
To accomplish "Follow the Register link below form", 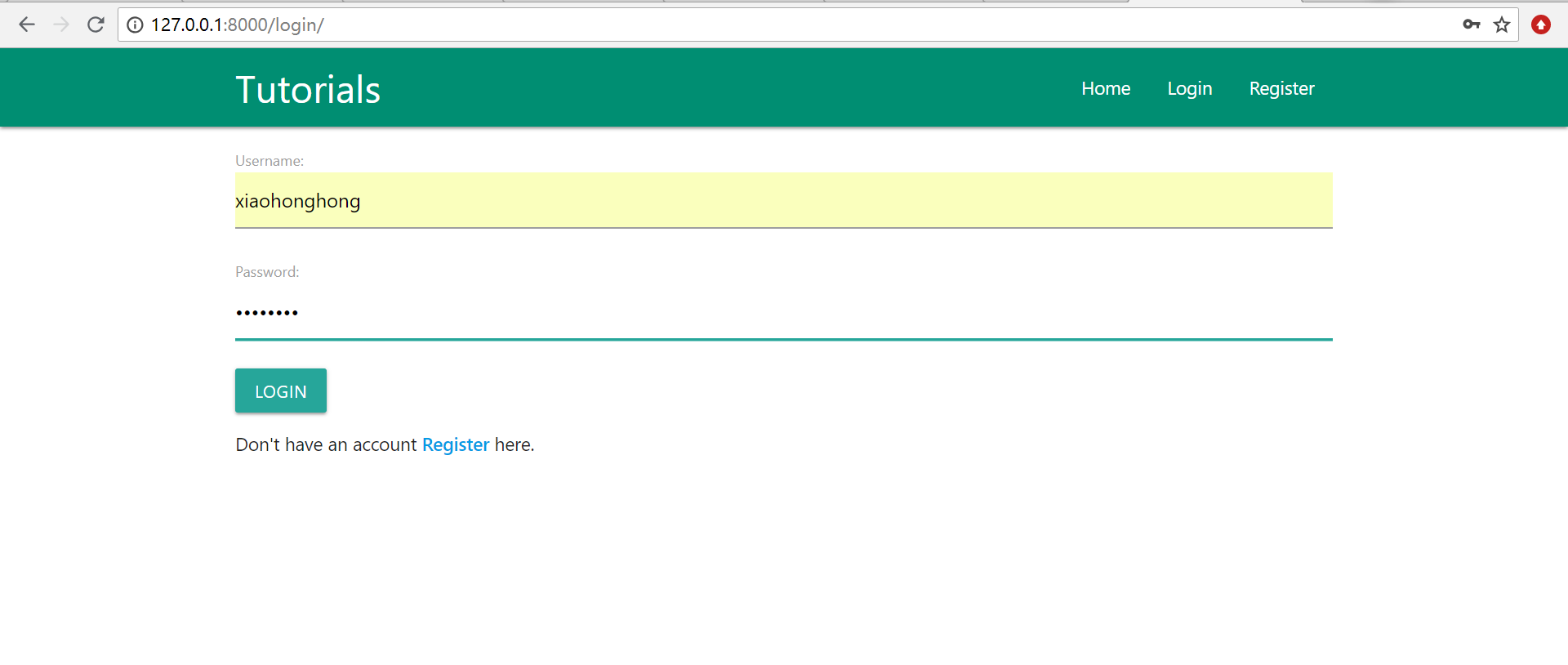I will click(456, 444).
